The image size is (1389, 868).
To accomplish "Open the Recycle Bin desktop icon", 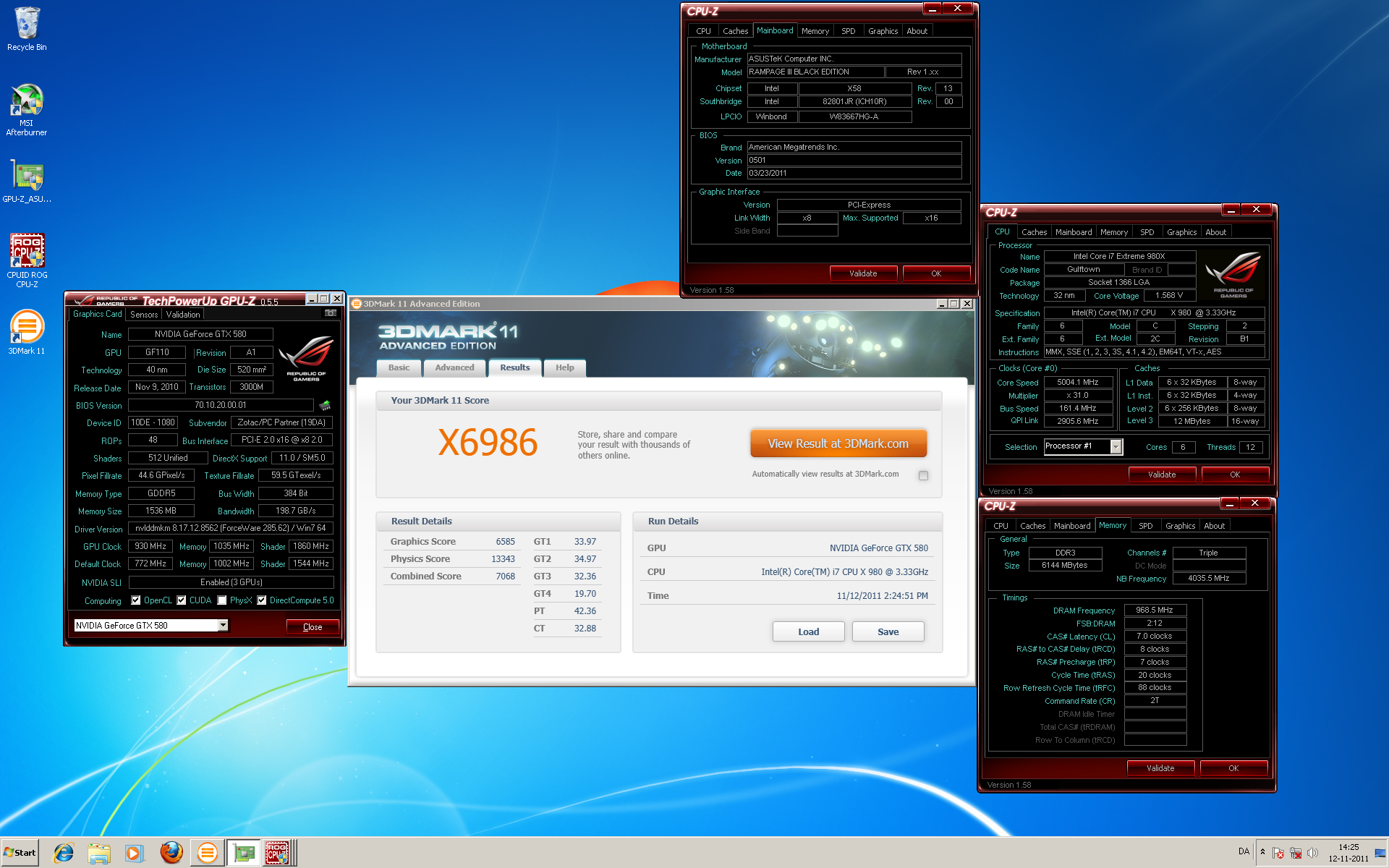I will click(27, 29).
